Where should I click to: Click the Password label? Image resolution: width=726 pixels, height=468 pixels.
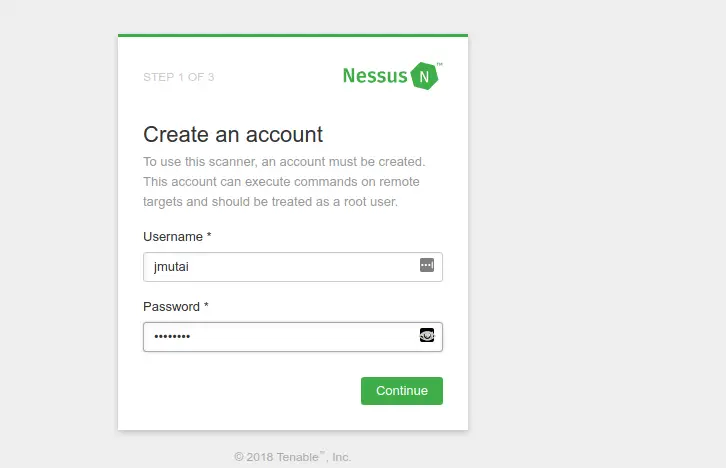point(171,306)
